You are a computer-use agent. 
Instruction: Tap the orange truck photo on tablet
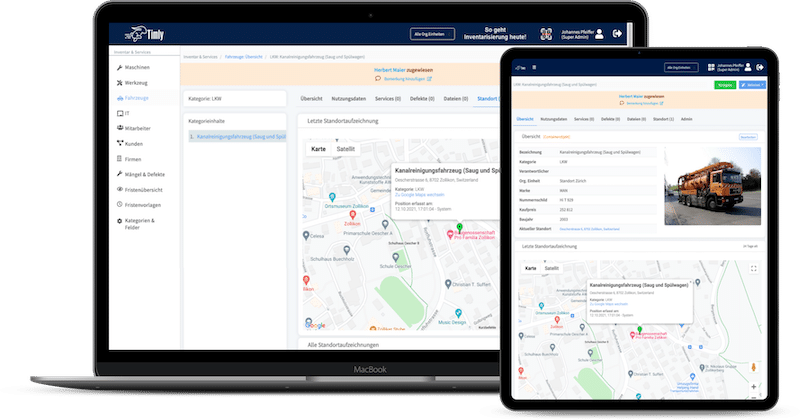tap(712, 186)
